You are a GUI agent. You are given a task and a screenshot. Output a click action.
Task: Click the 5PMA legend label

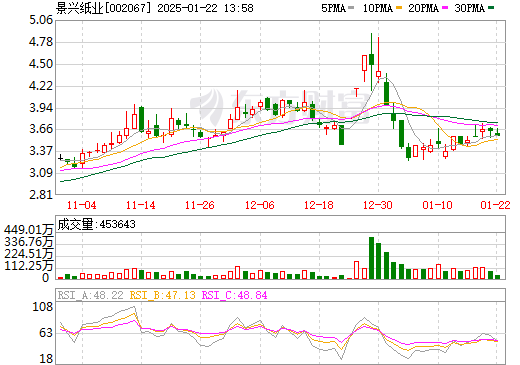pos(333,8)
